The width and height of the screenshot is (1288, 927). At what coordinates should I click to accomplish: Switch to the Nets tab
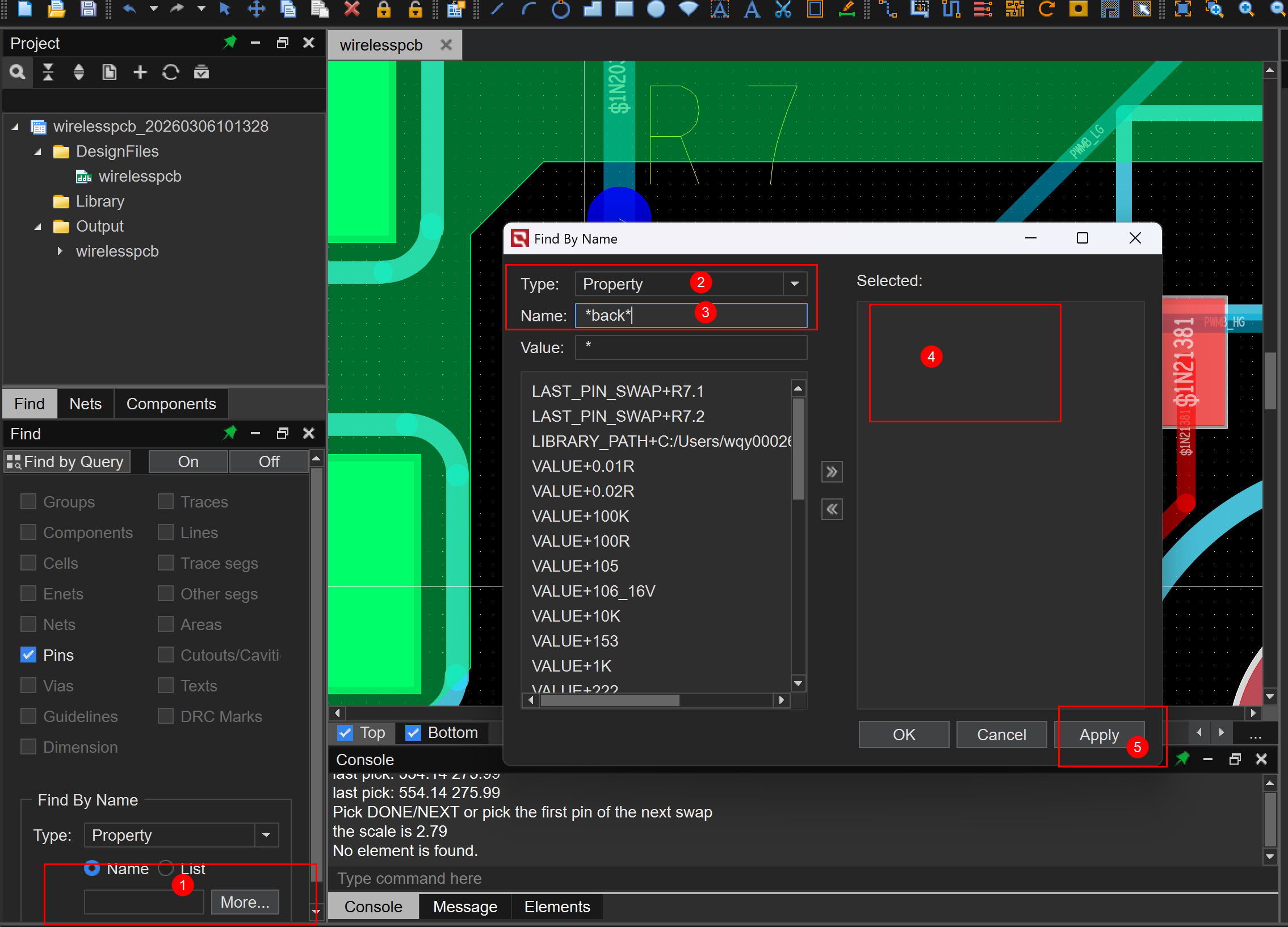click(85, 404)
